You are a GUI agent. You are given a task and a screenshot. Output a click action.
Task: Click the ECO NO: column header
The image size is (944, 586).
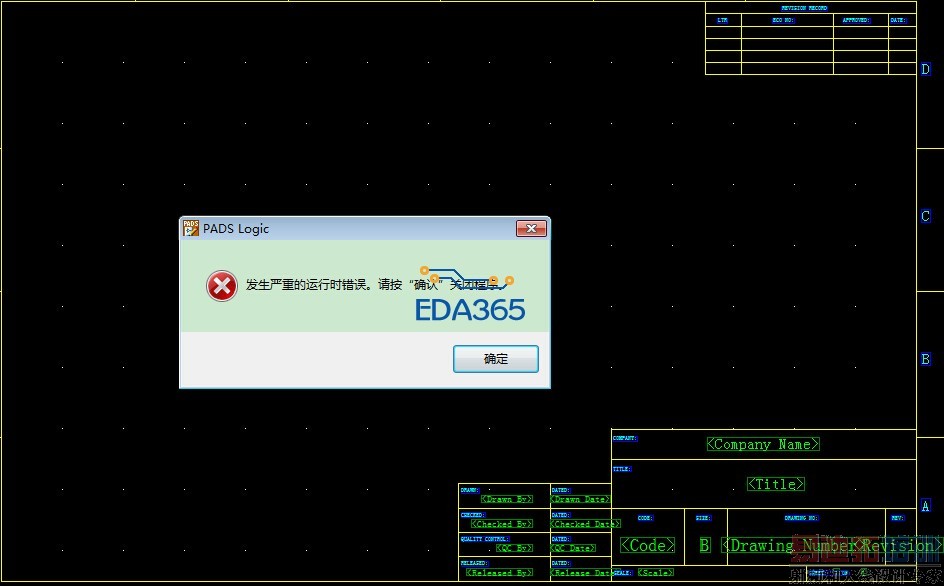783,20
